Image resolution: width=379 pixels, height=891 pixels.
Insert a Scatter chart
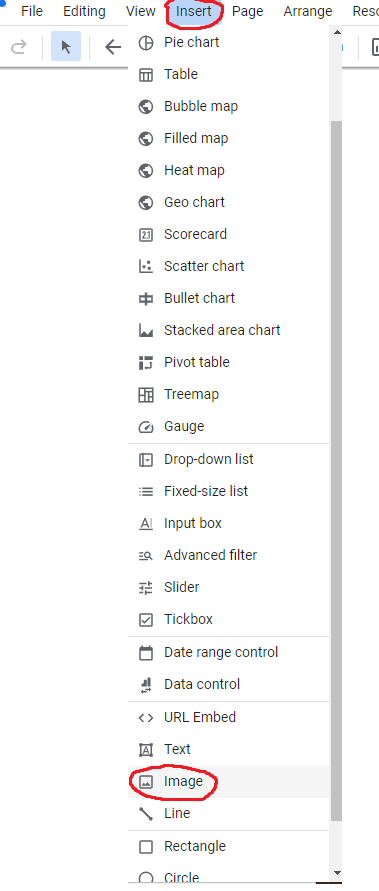pos(228,266)
